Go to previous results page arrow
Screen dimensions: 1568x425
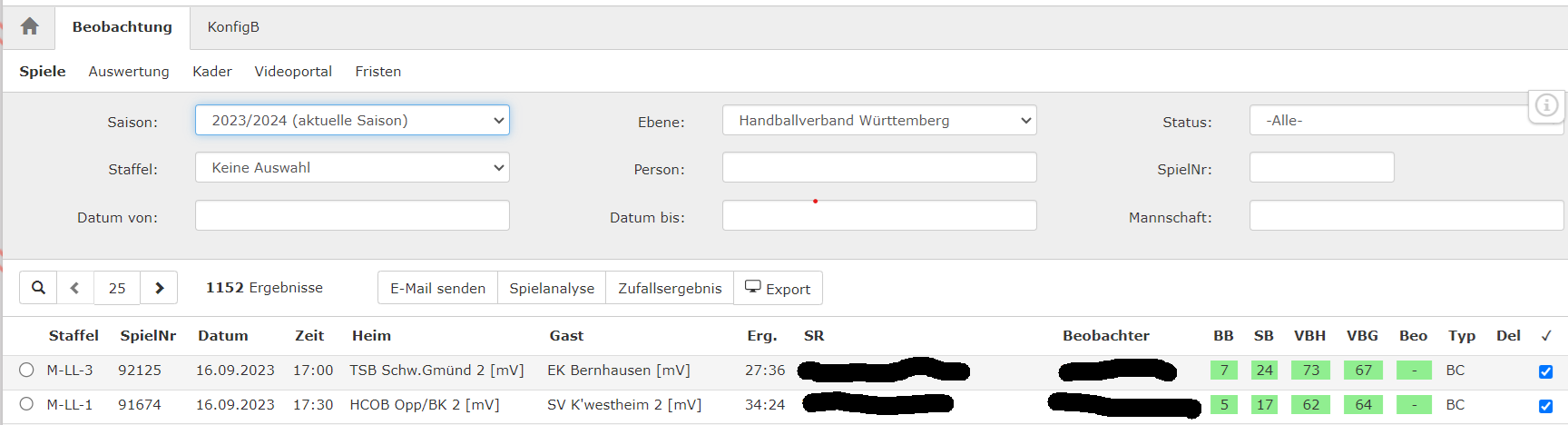[x=75, y=288]
